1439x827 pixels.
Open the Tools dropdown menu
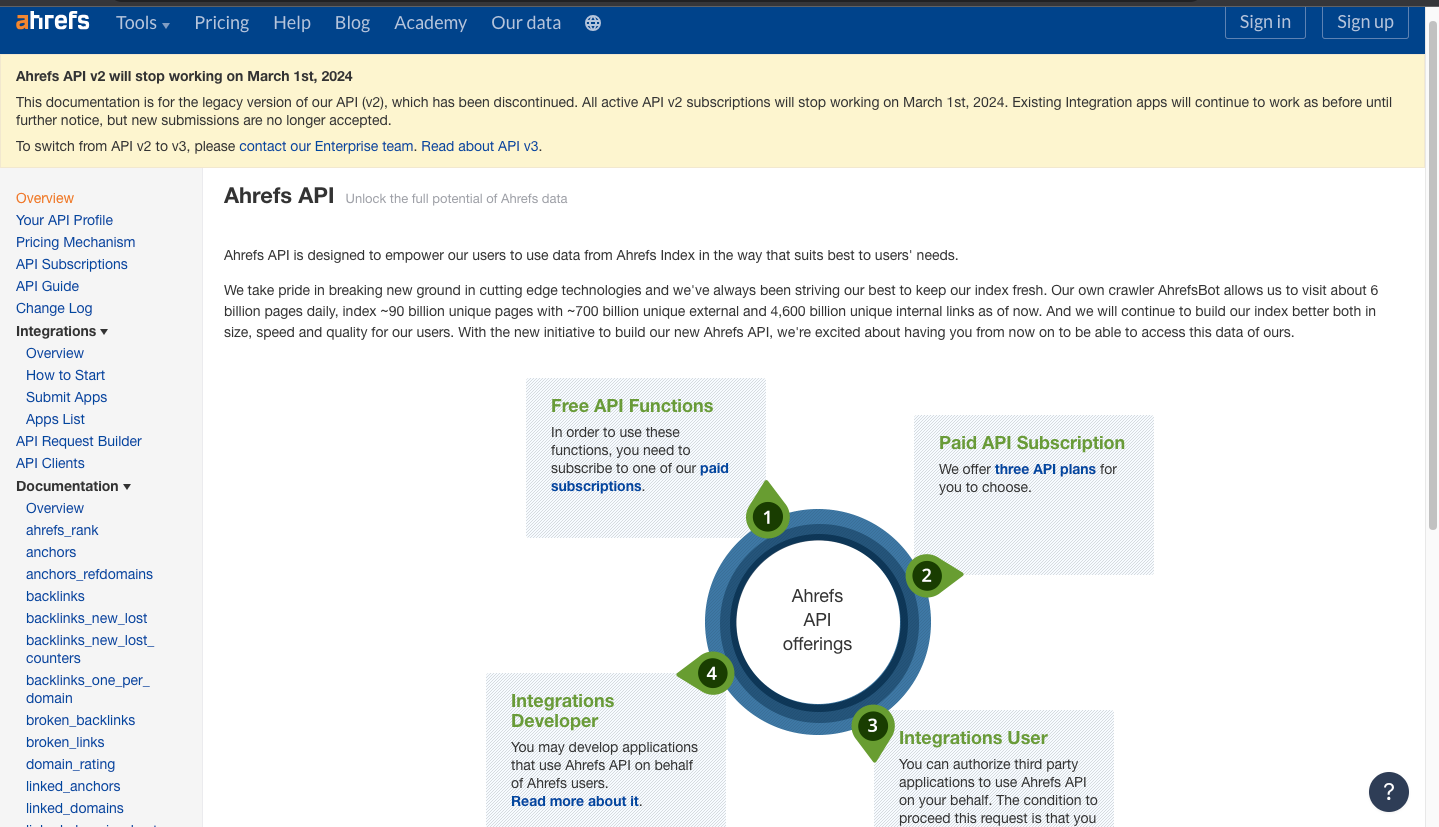[143, 23]
